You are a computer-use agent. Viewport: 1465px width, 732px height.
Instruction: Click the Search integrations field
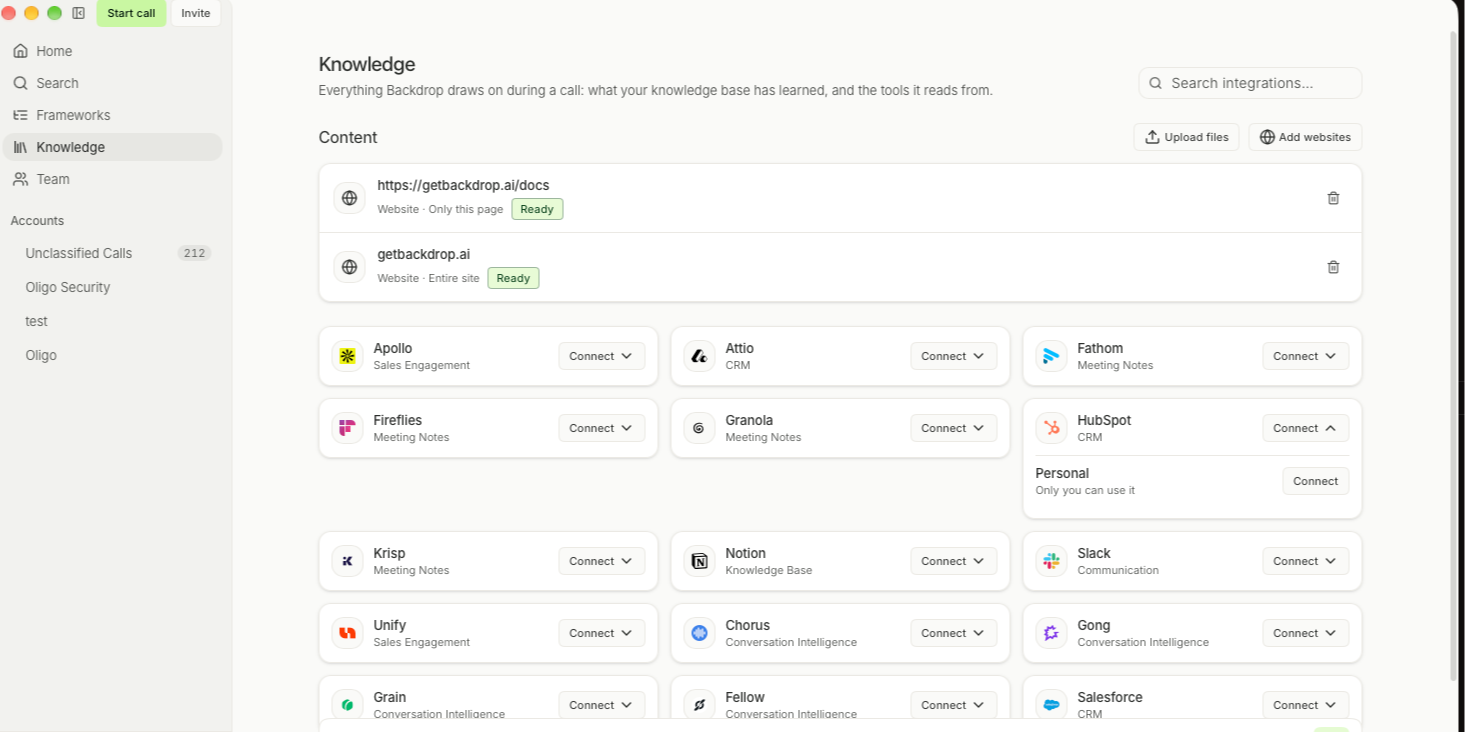click(1250, 83)
